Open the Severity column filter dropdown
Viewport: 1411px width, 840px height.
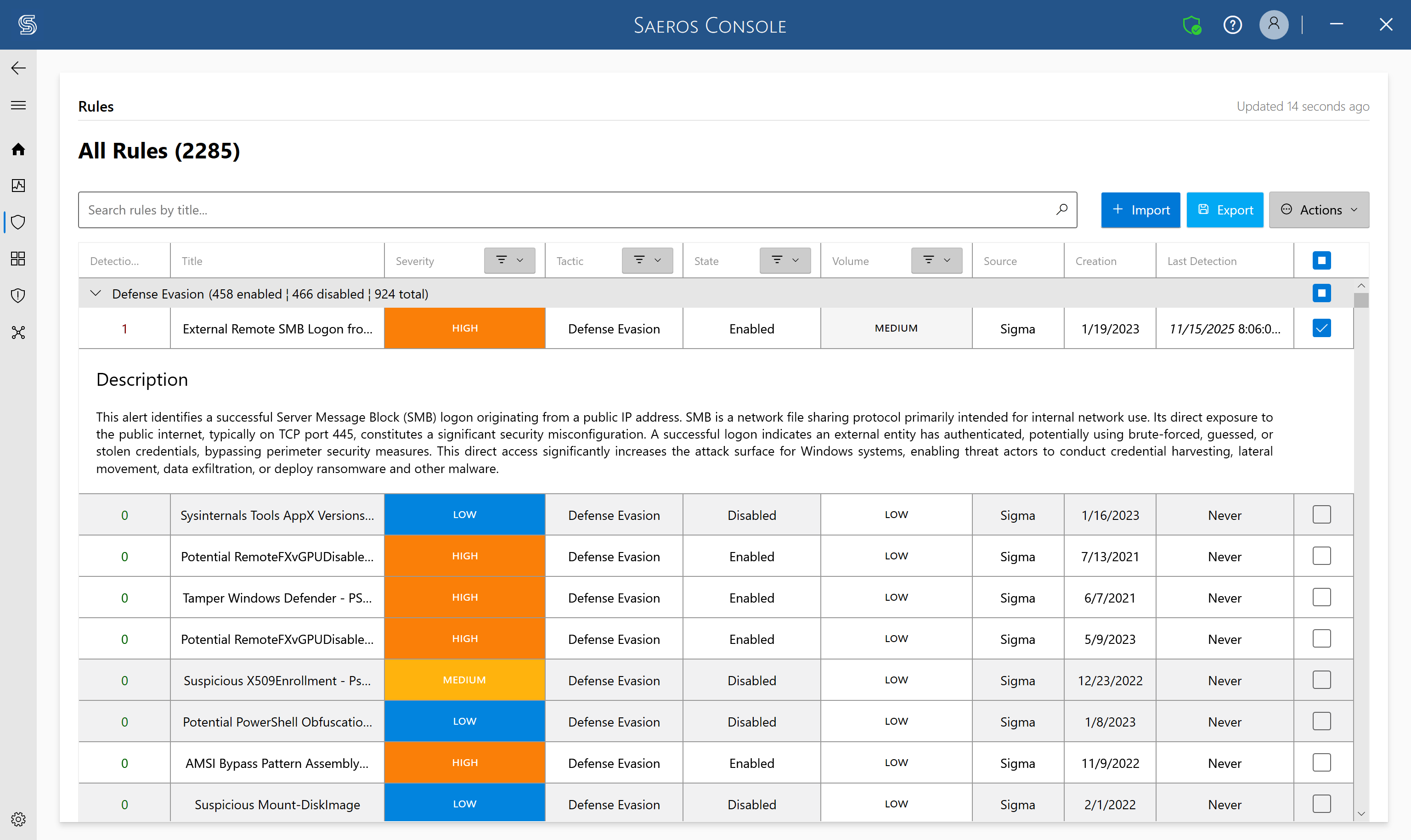(509, 260)
